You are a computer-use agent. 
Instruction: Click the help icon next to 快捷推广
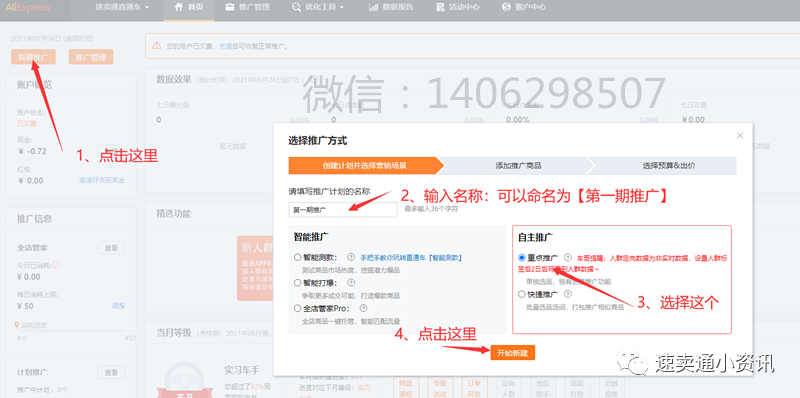(x=568, y=294)
